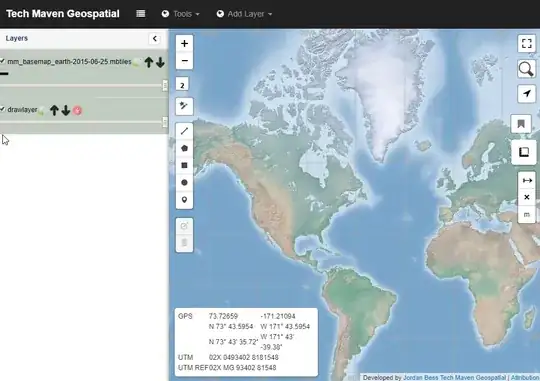
Task: Zoom out on the map
Action: pos(184,61)
